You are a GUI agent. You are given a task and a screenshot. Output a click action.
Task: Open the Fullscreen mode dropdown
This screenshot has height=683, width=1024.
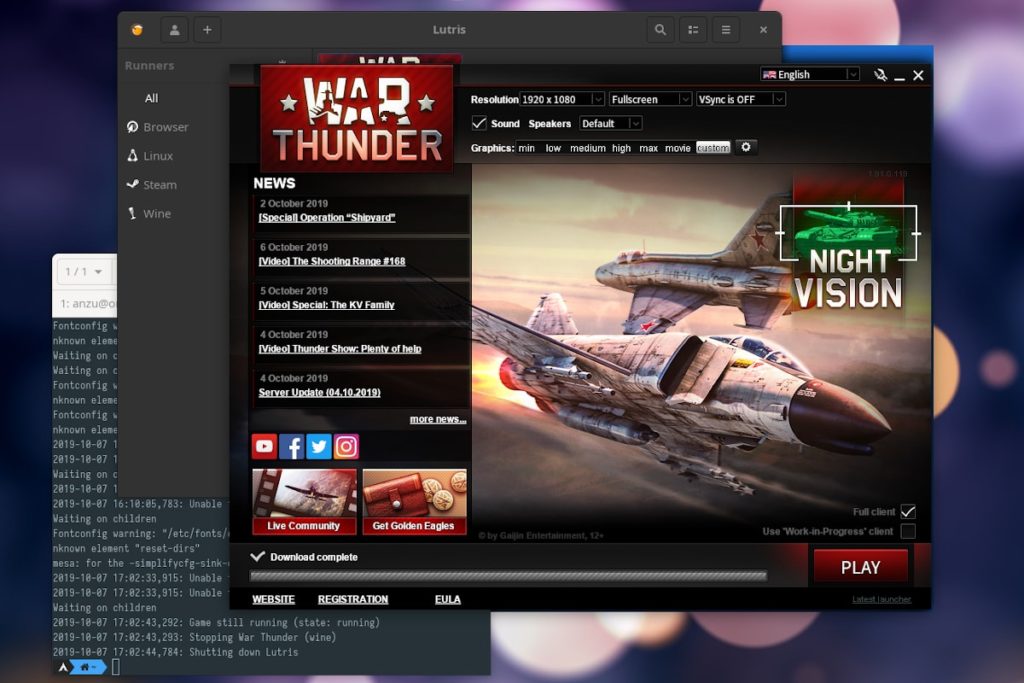click(x=650, y=99)
